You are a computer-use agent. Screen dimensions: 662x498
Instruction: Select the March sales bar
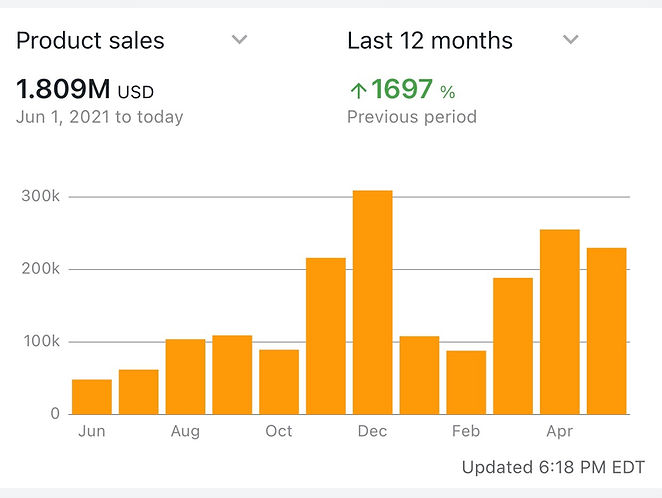pos(513,346)
